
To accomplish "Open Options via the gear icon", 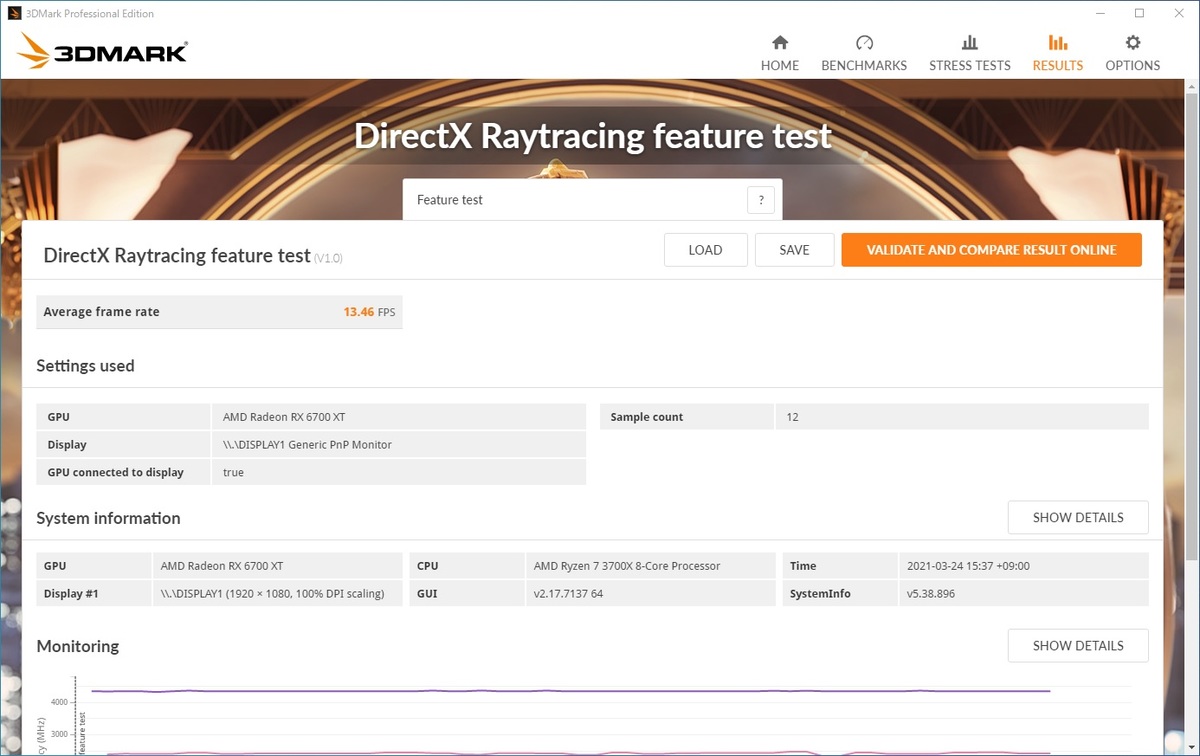I will pyautogui.click(x=1133, y=43).
